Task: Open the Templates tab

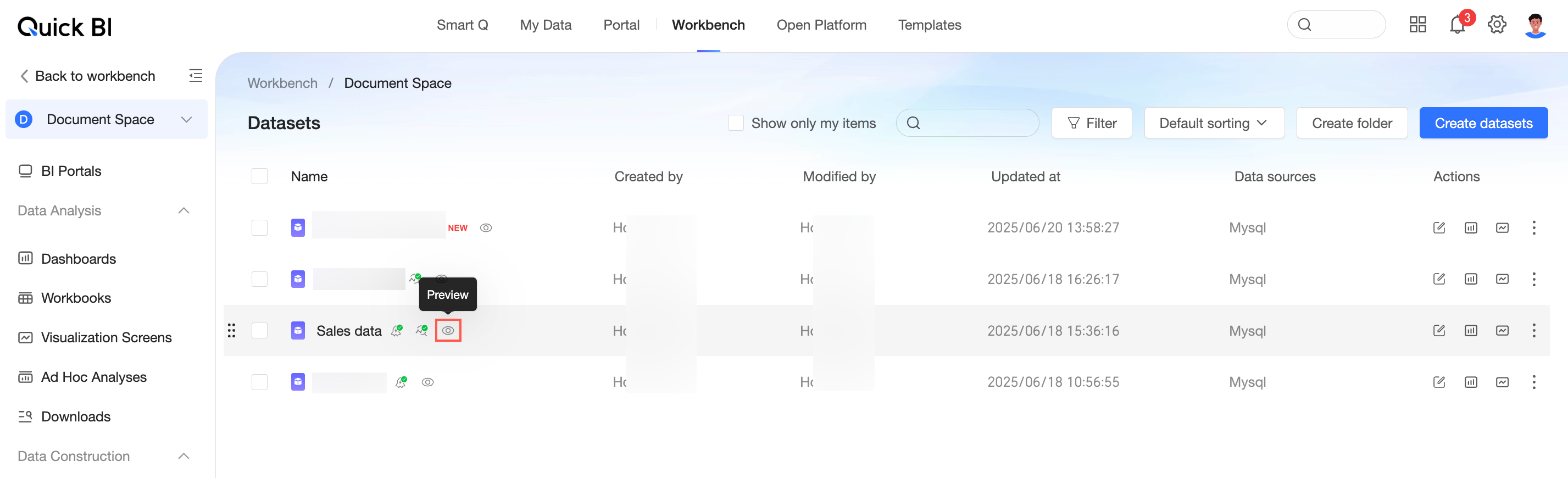Action: point(930,25)
